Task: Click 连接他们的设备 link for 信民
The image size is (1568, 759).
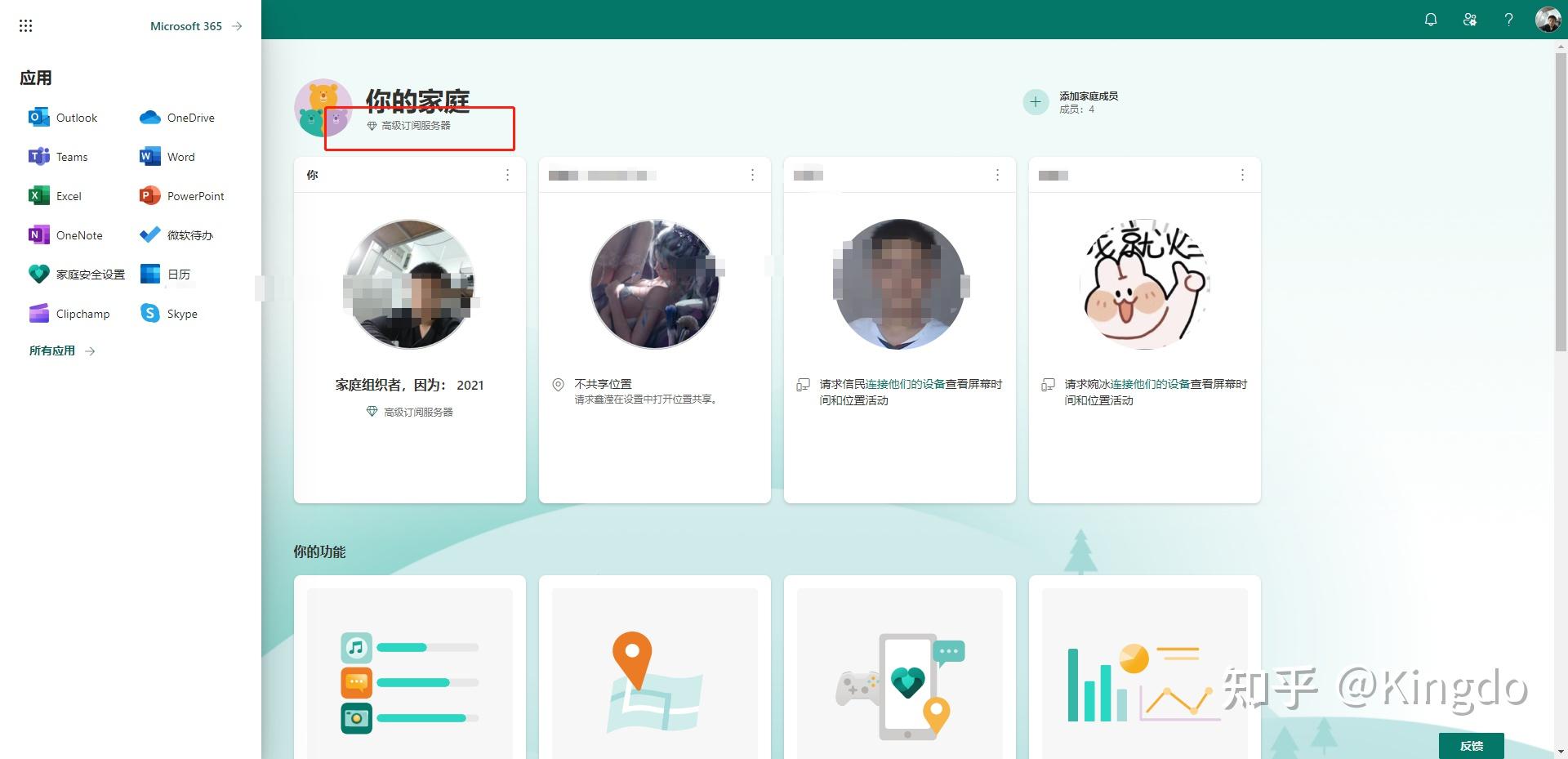Action: (x=905, y=384)
